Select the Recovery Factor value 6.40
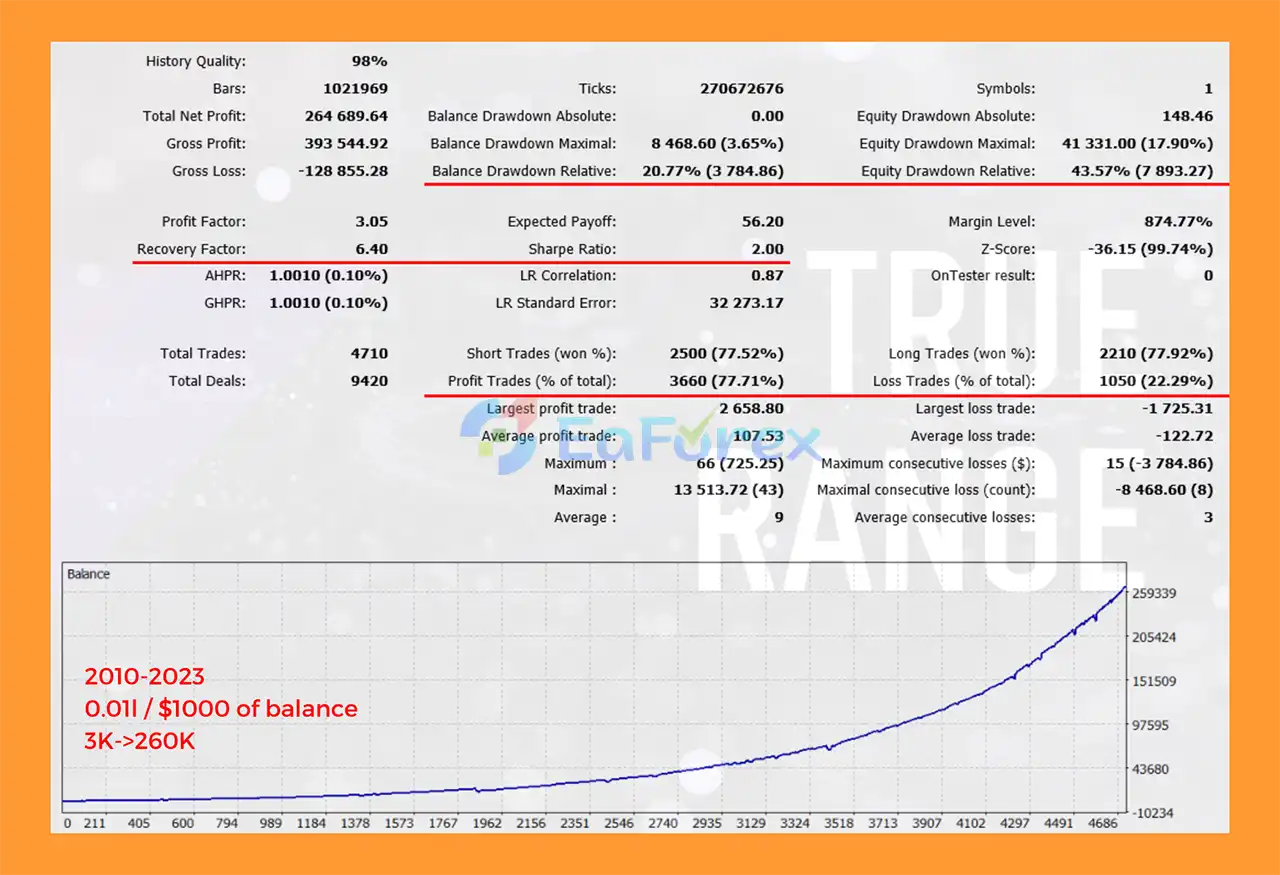The height and width of the screenshot is (875, 1280). click(375, 248)
